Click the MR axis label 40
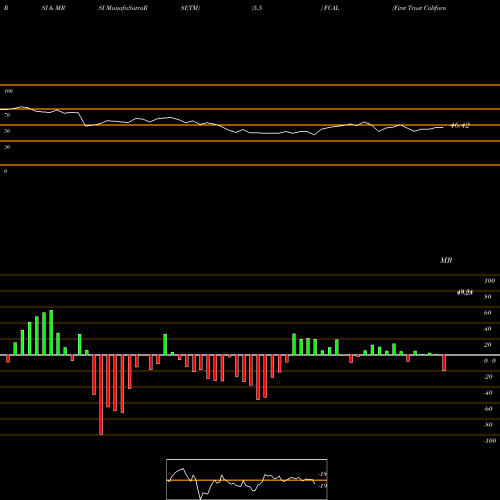The height and width of the screenshot is (500, 500). [488, 329]
